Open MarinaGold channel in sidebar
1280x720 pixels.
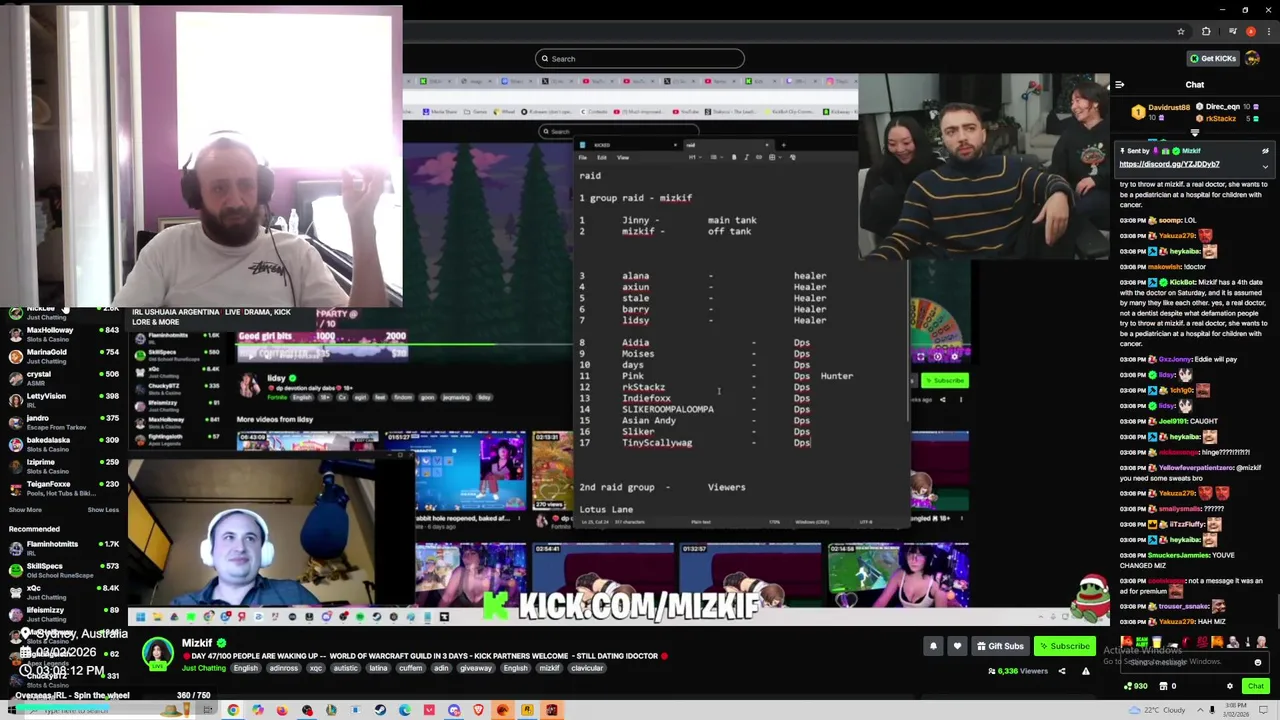click(62, 356)
